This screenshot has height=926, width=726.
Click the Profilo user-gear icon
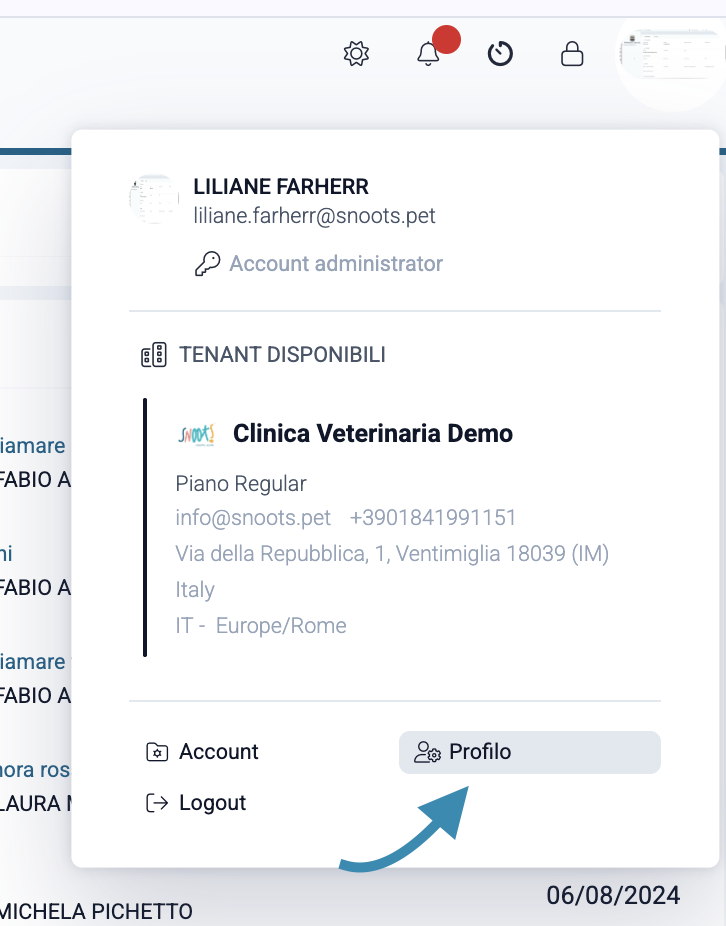[428, 752]
